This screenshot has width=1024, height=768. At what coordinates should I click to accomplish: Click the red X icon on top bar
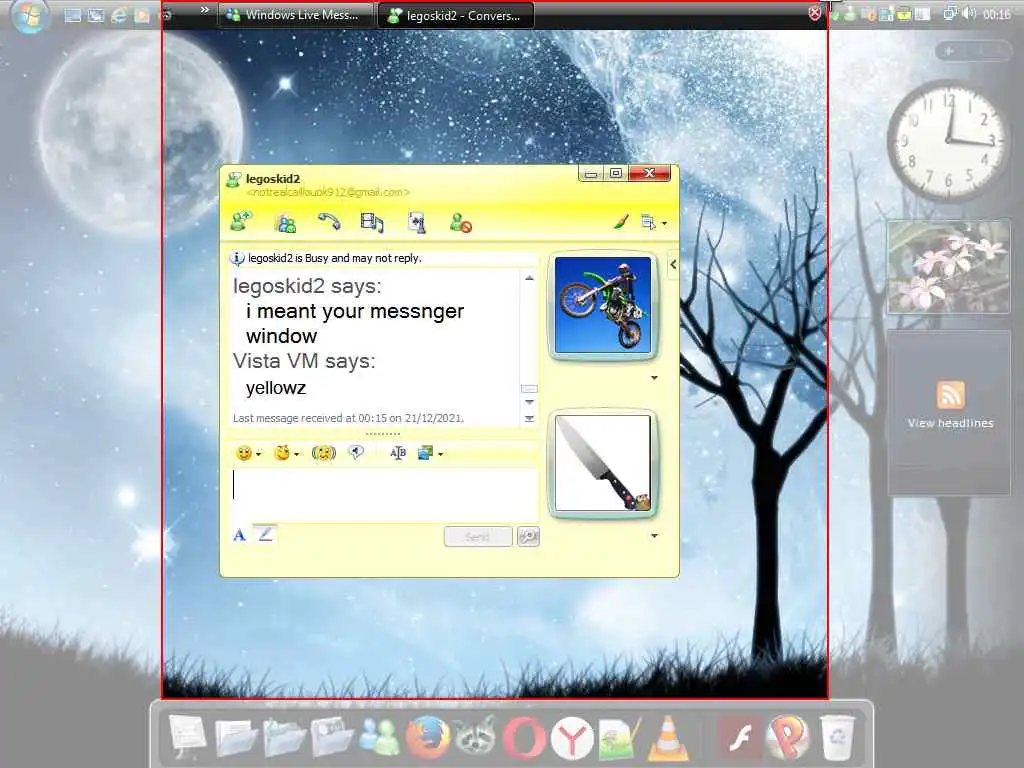814,13
